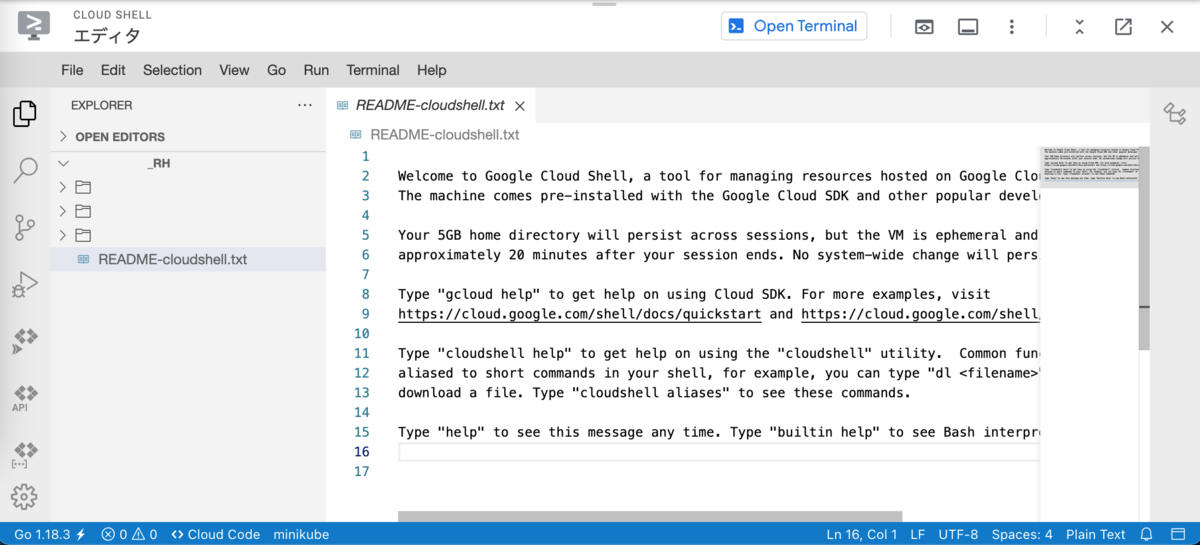Click Ln 16, Col 1 position indicator
The image size is (1200, 545).
pyautogui.click(x=861, y=534)
